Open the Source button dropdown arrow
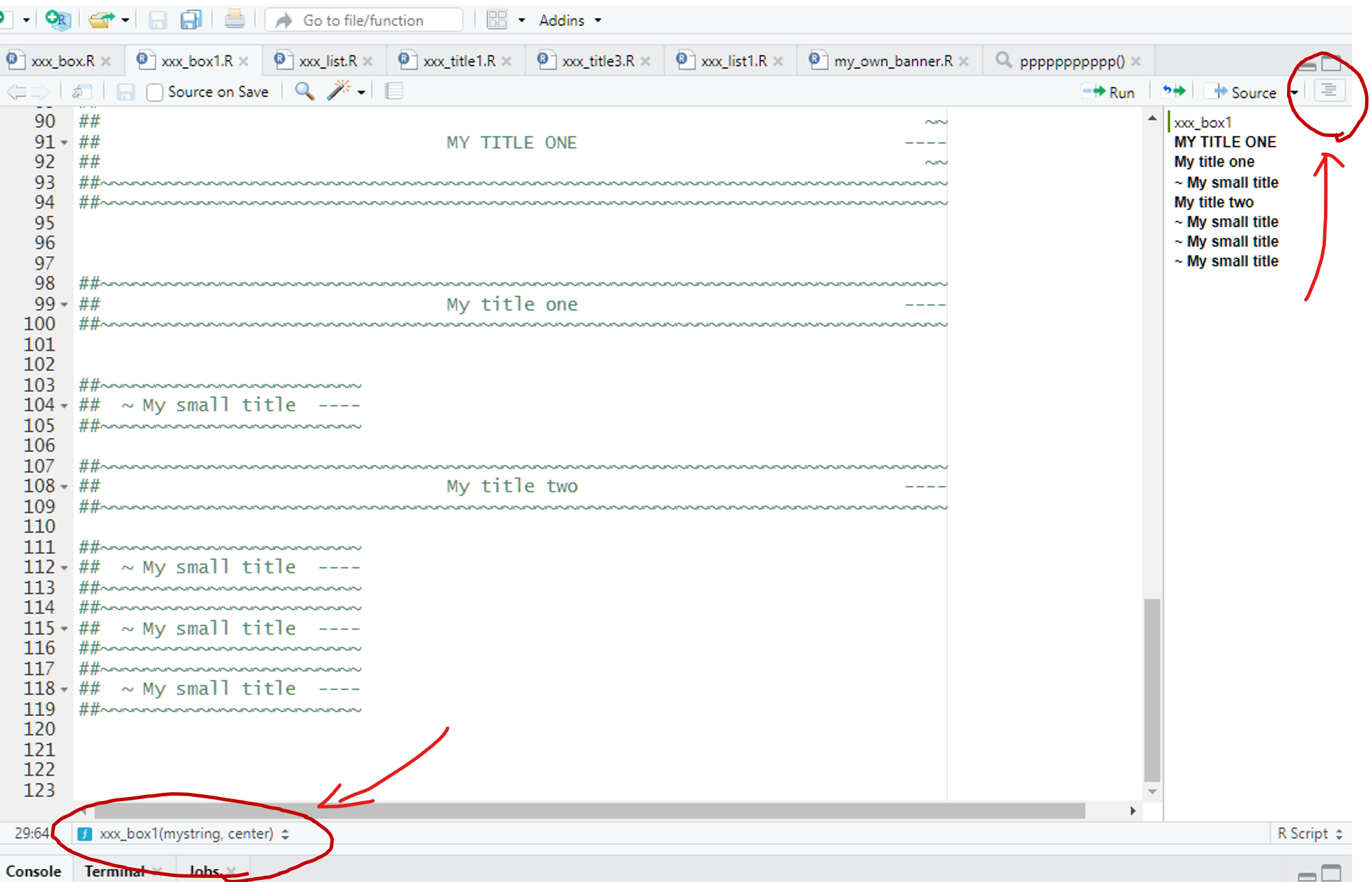Image resolution: width=1372 pixels, height=882 pixels. [x=1295, y=93]
